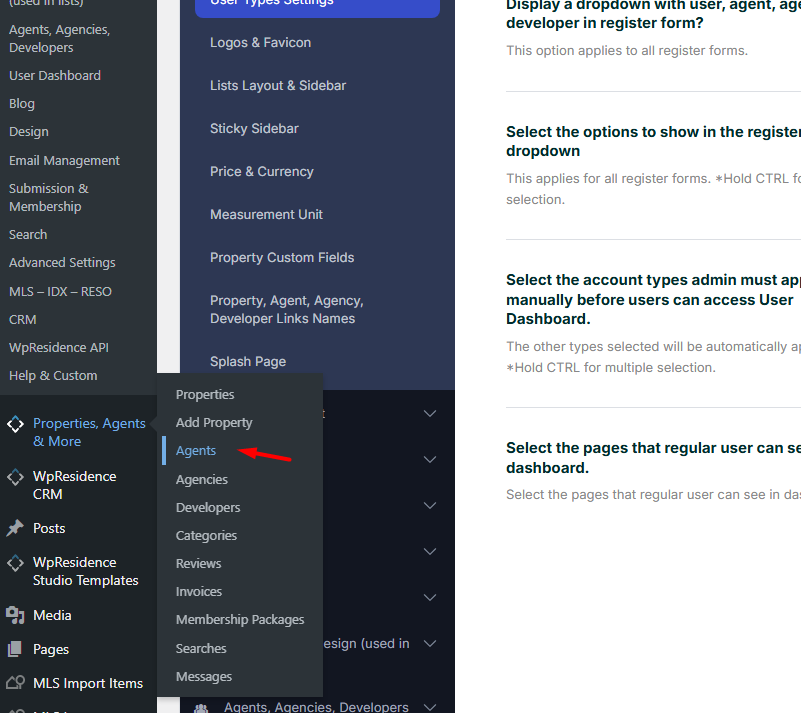Click the WpResidence Studio Templates icon
This screenshot has height=713, width=801.
[15, 563]
